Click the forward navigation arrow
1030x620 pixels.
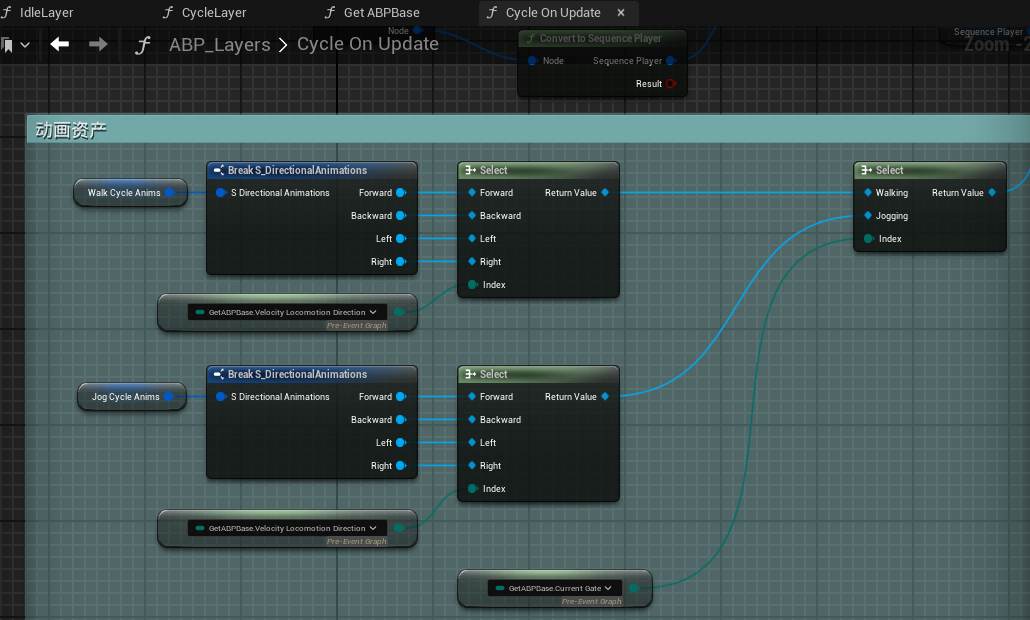(x=98, y=44)
